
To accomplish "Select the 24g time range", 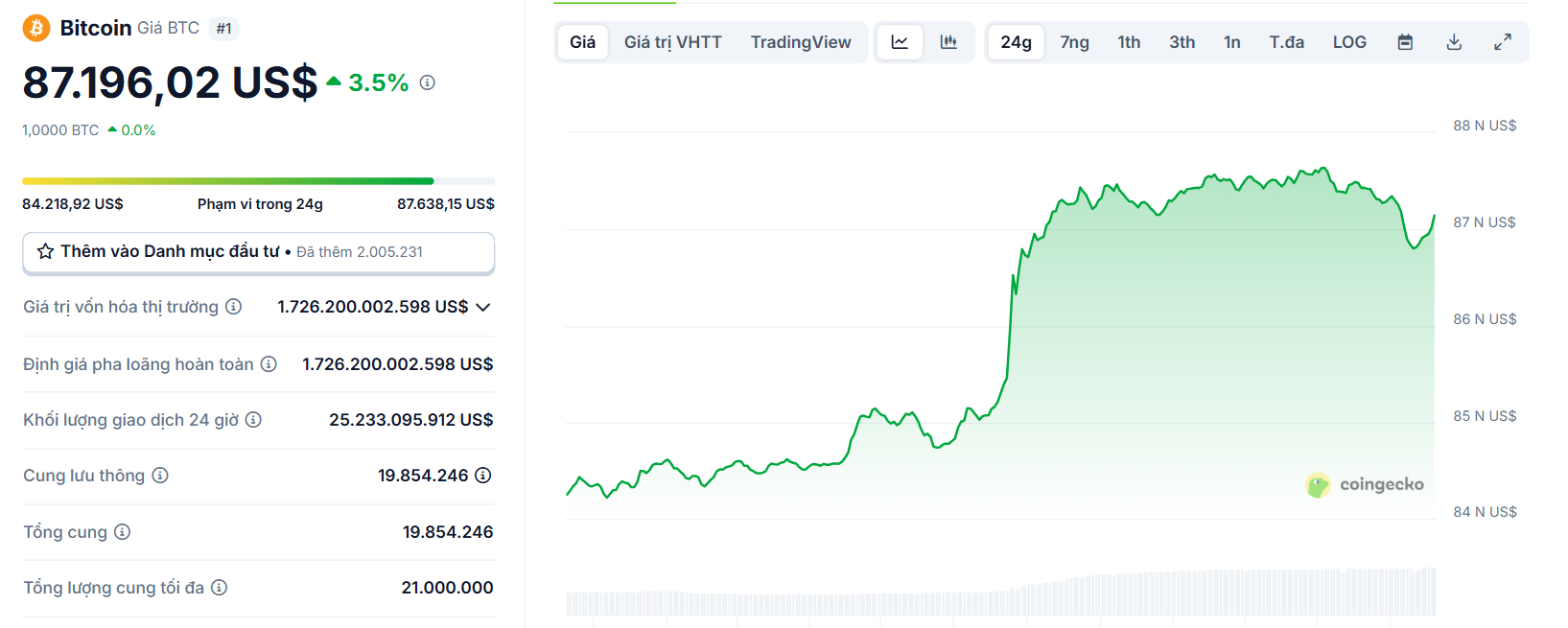I will (1016, 42).
